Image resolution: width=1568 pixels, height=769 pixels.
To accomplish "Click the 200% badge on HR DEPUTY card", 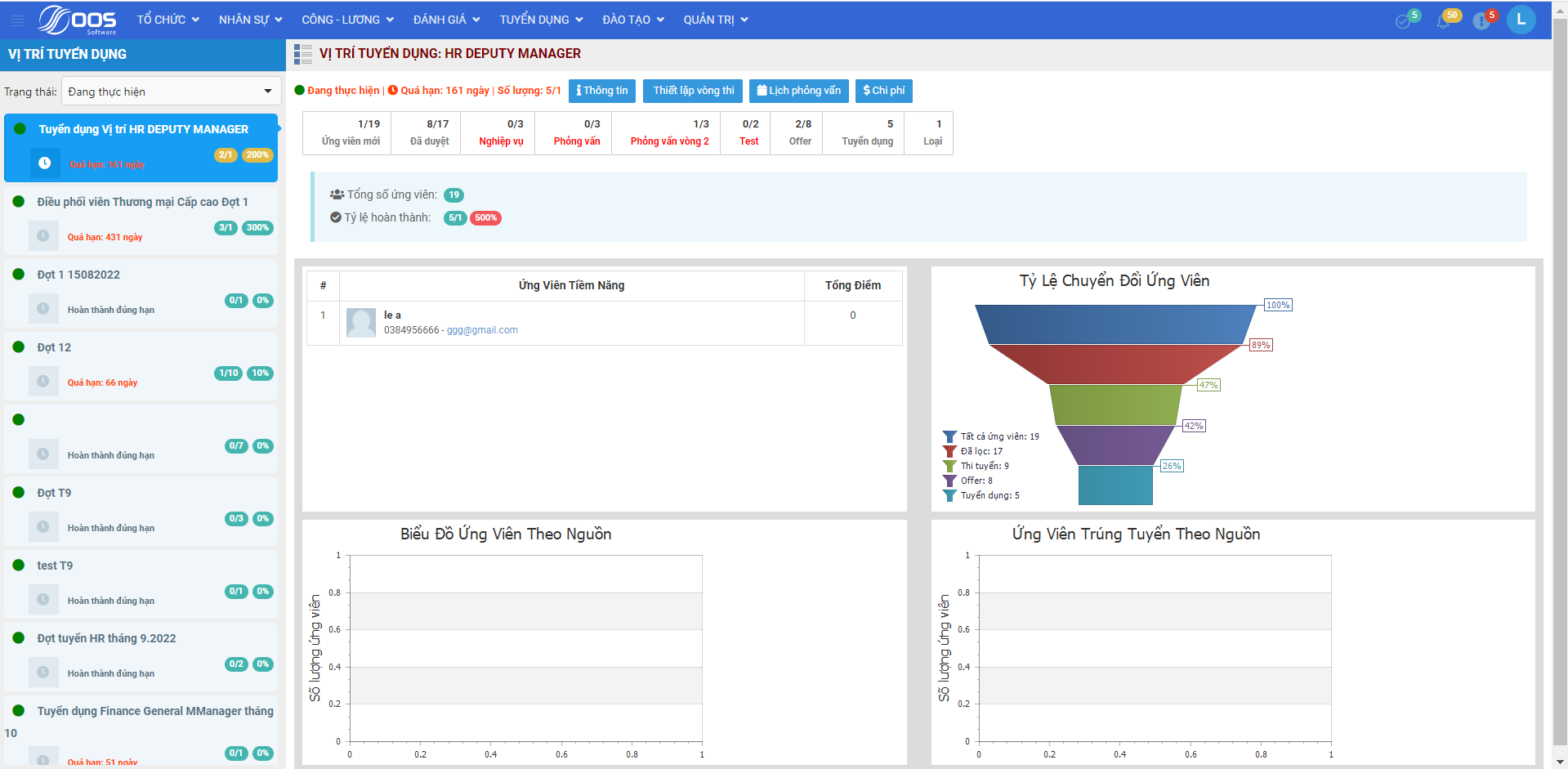I will [257, 155].
